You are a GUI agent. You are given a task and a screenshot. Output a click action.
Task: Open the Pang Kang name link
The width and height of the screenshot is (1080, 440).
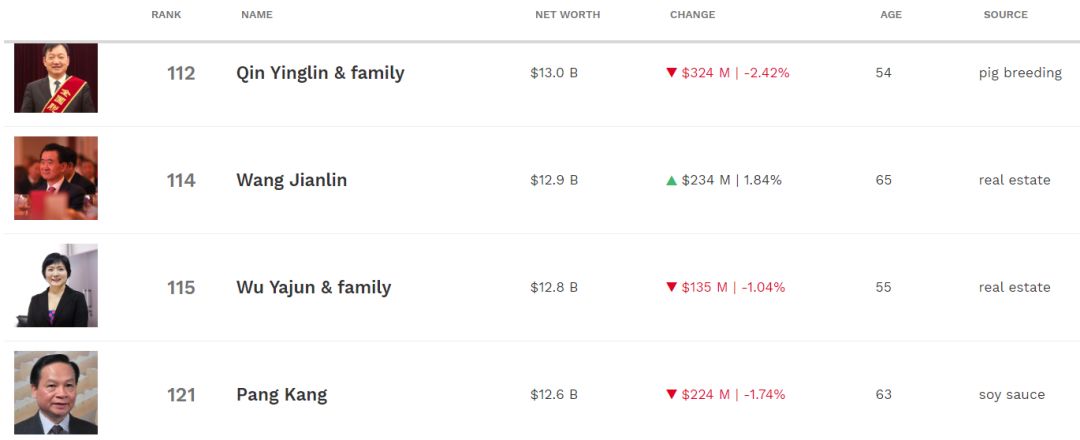coord(282,395)
